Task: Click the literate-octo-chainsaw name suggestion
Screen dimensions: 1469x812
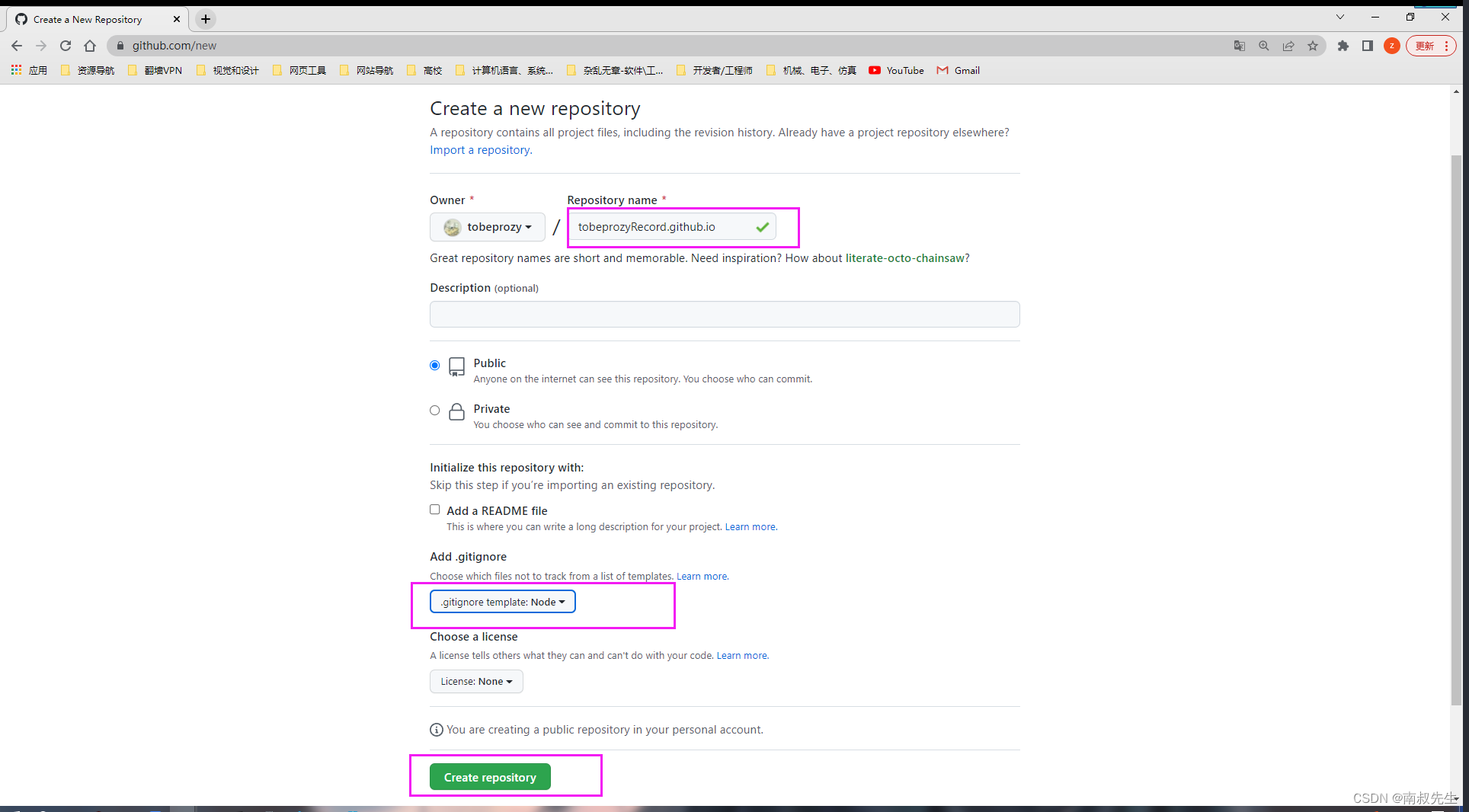Action: [x=905, y=258]
